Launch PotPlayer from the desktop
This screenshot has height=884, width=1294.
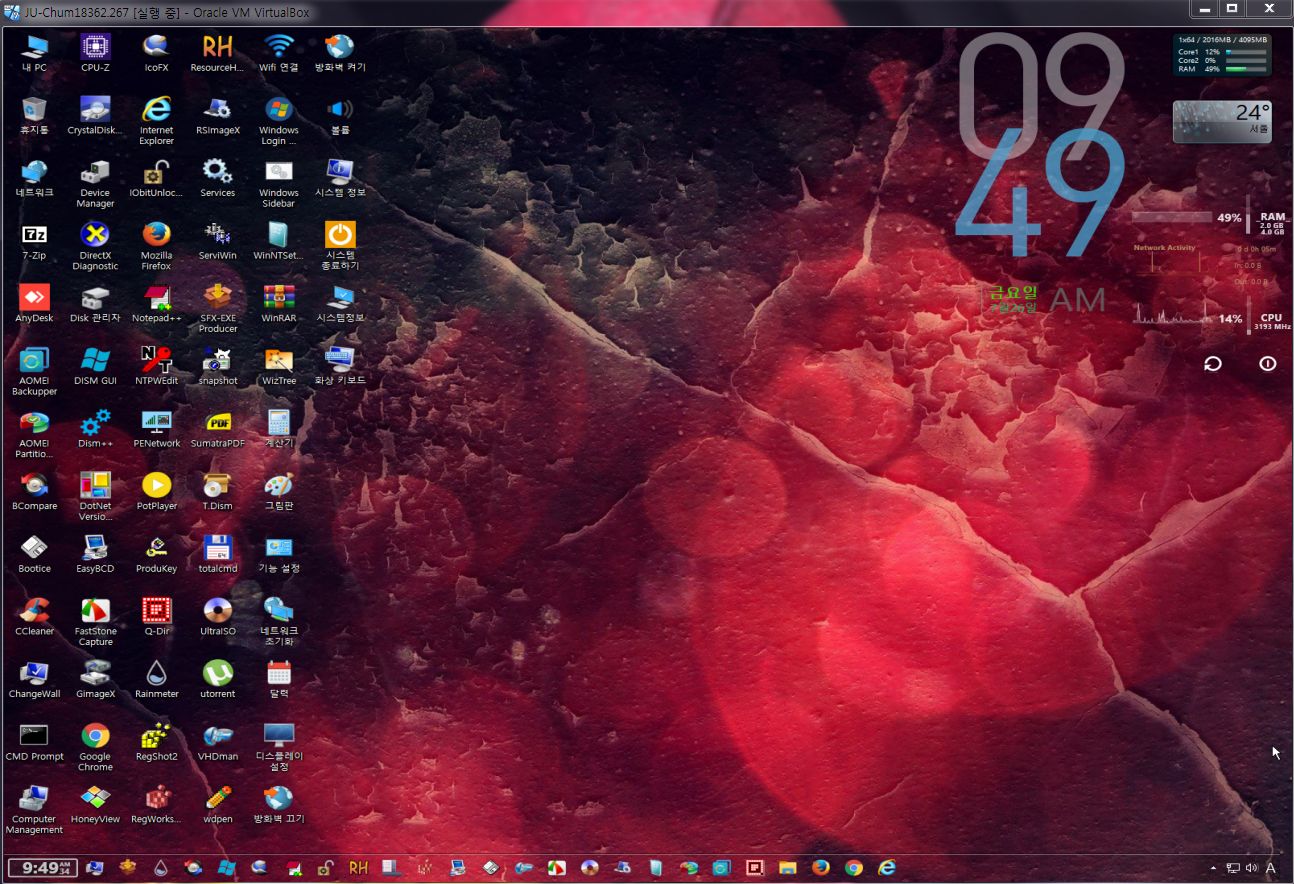pos(156,491)
